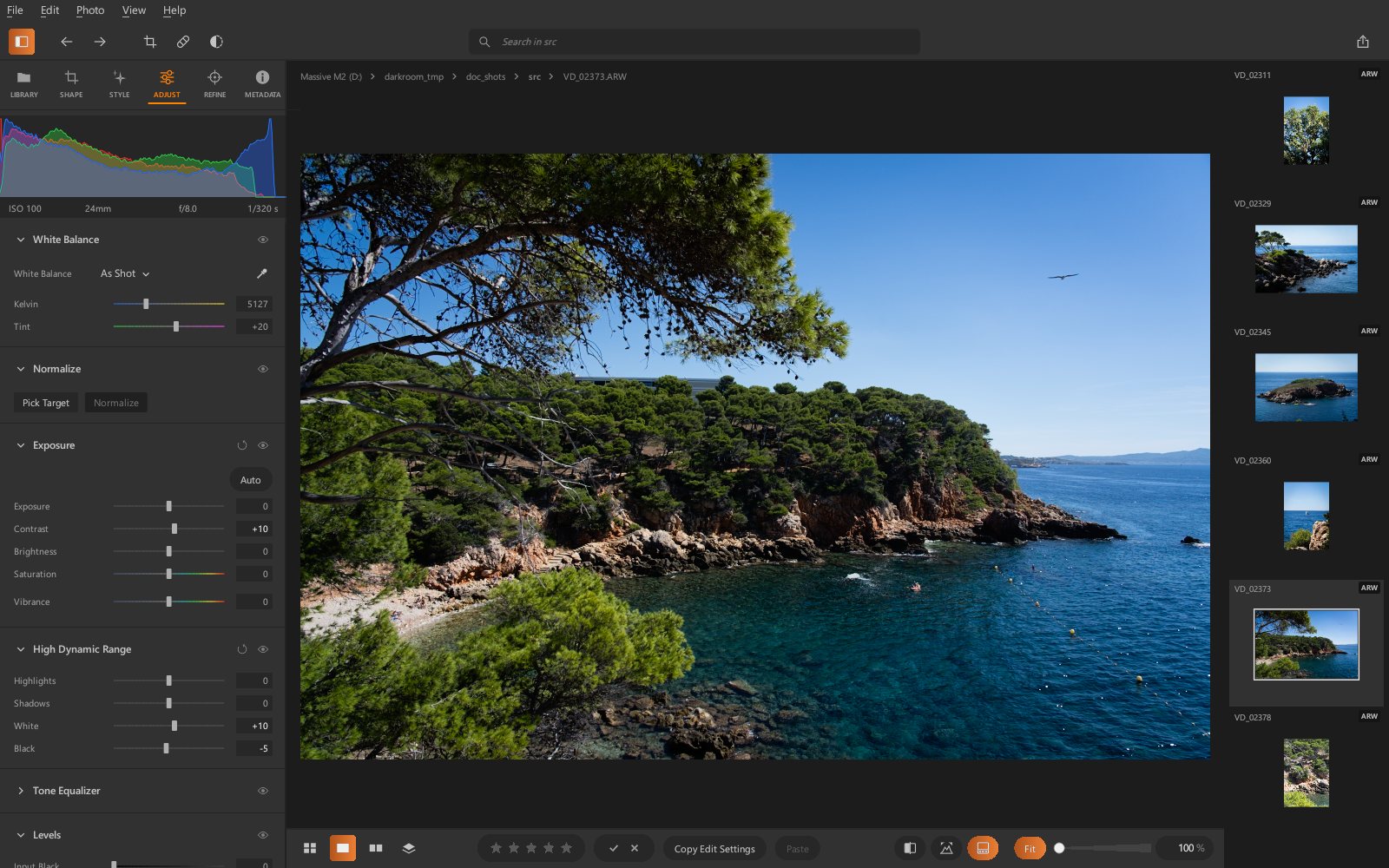Select thumbnail VD_02311
The height and width of the screenshot is (868, 1389).
click(1306, 130)
